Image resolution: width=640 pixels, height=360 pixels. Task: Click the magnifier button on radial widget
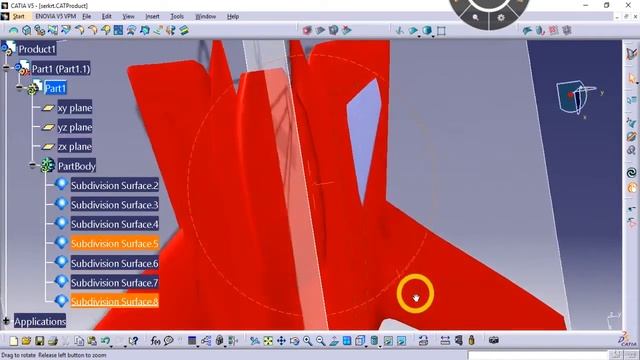point(476,18)
